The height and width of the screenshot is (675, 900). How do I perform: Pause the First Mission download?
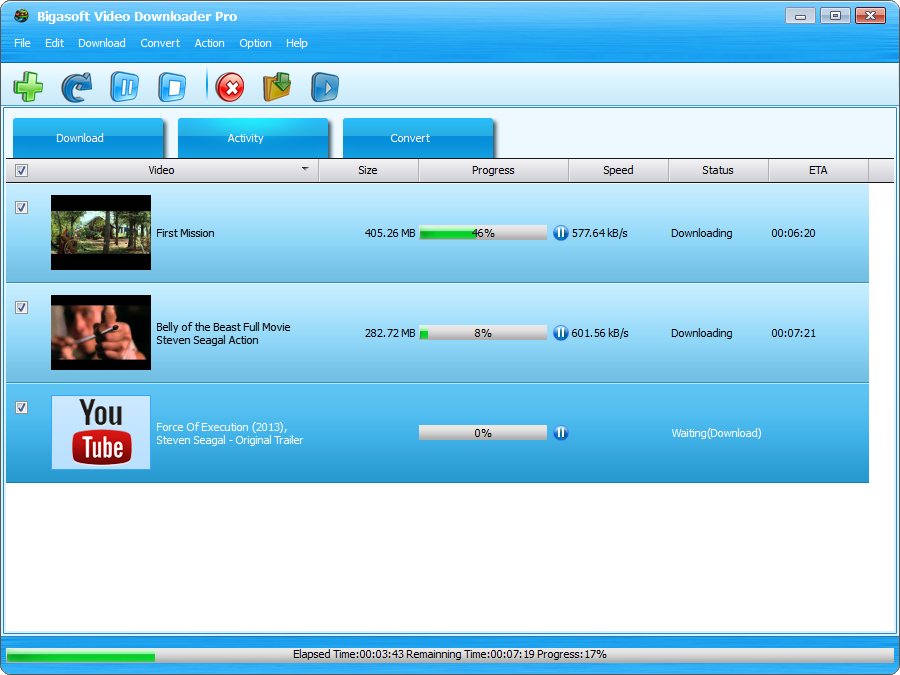point(560,232)
